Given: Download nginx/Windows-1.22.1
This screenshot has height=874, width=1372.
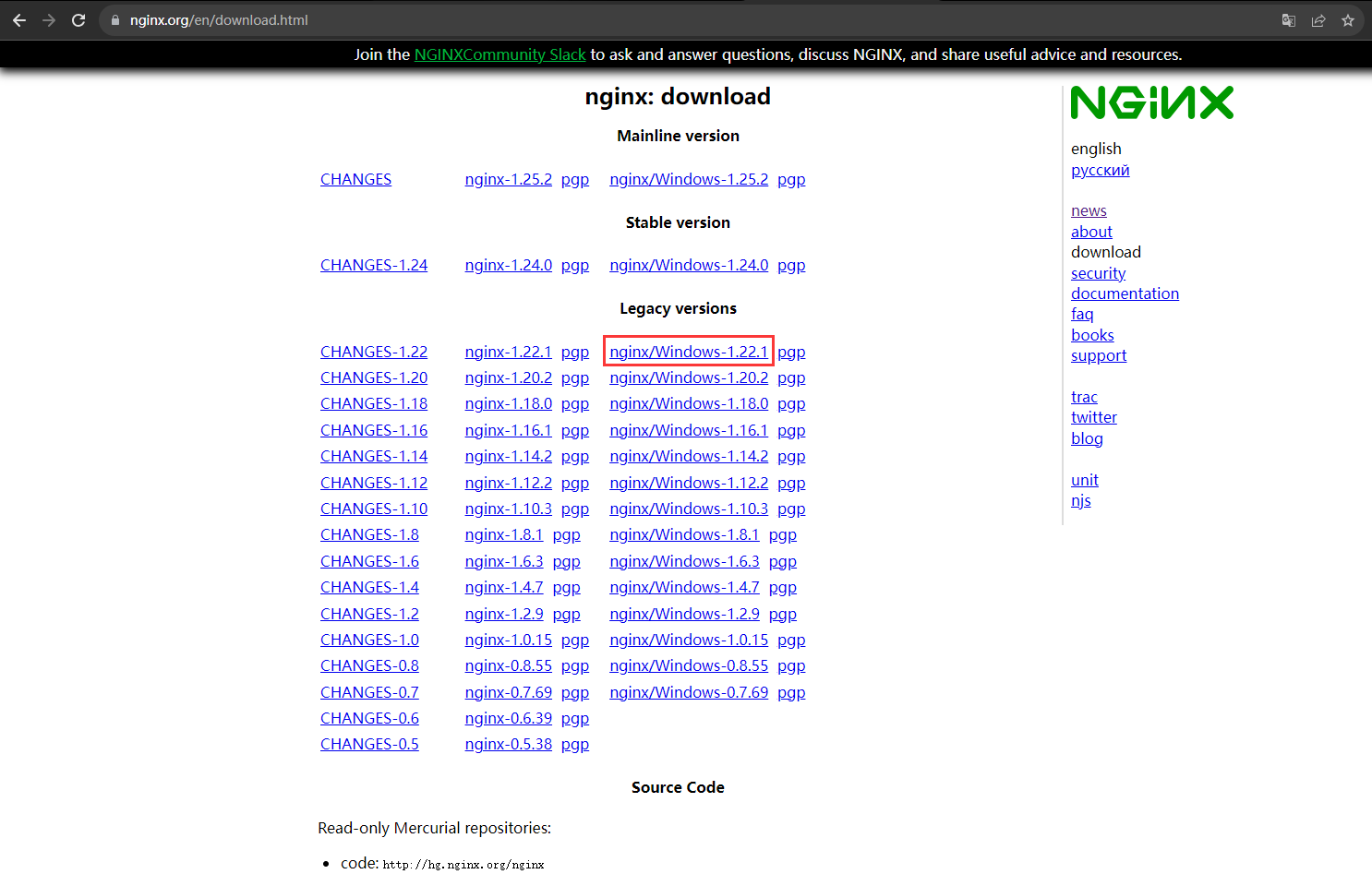Looking at the screenshot, I should [689, 352].
